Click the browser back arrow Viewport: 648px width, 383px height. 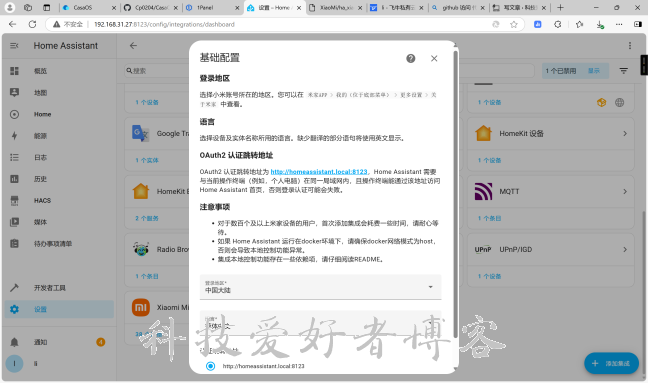(12, 24)
